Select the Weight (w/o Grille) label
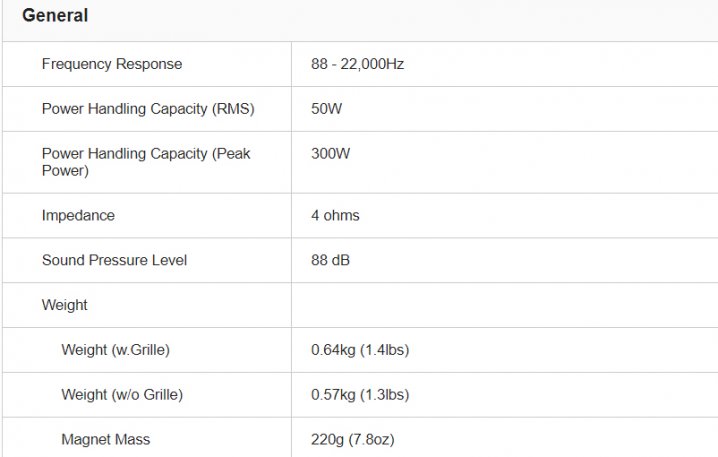This screenshot has height=457, width=718. 122,395
